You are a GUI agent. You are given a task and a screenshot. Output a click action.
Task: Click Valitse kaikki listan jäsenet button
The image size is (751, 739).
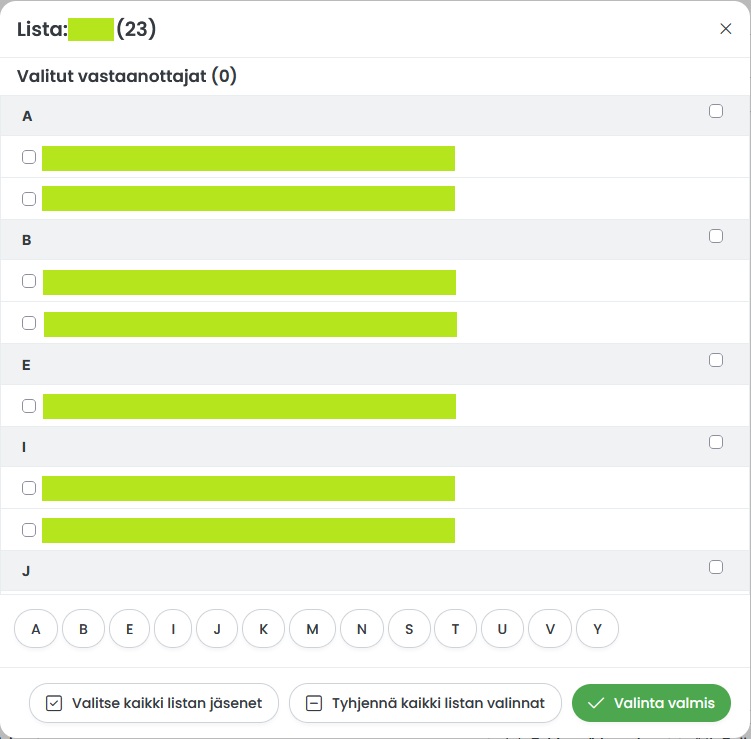[x=154, y=703]
